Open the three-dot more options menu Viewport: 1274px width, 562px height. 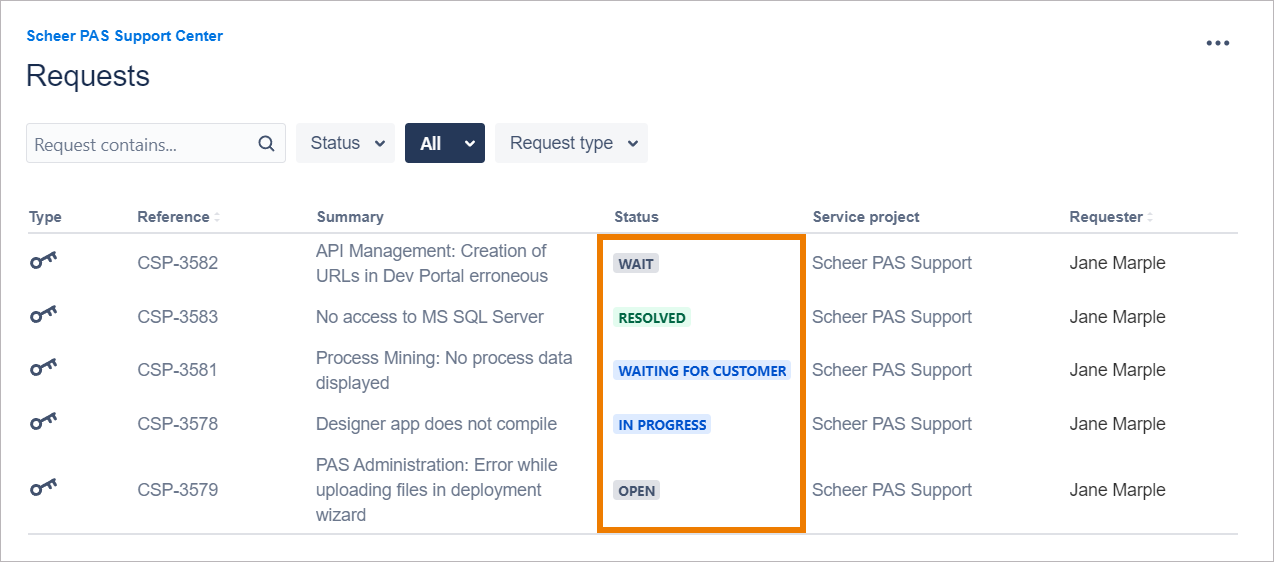[x=1217, y=43]
